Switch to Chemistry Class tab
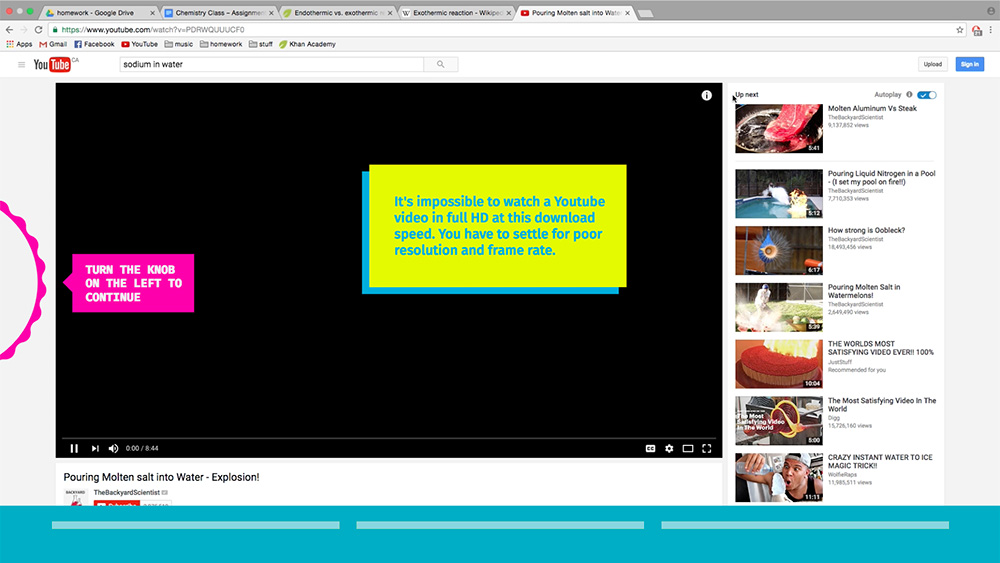 point(220,13)
